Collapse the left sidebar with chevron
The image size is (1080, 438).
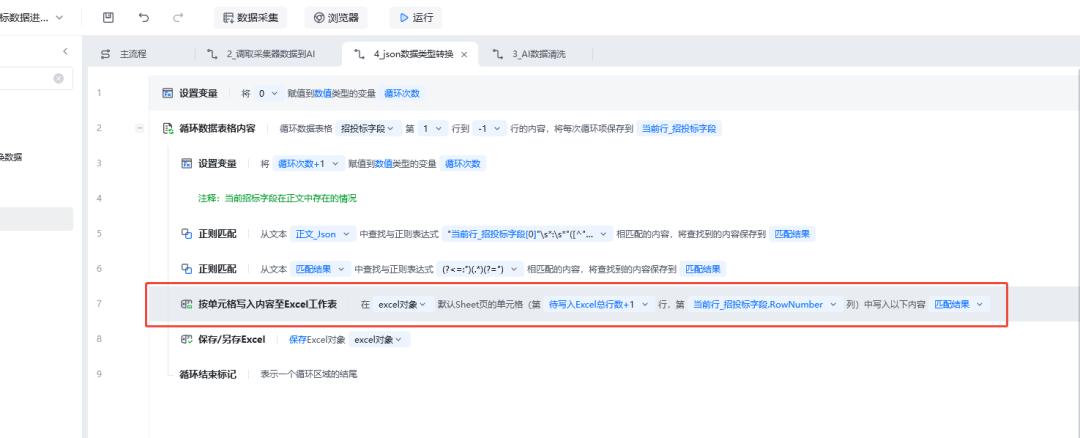[65, 51]
